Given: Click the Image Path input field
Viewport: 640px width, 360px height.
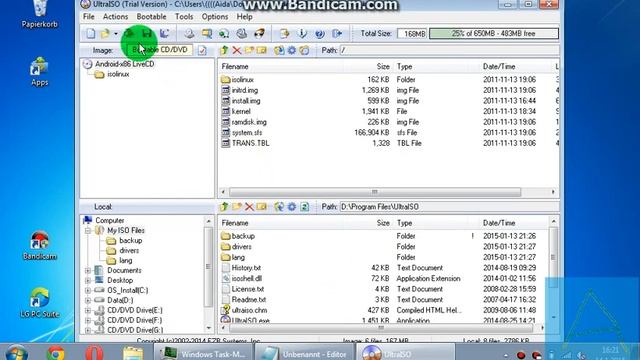Looking at the screenshot, I should coord(449,50).
